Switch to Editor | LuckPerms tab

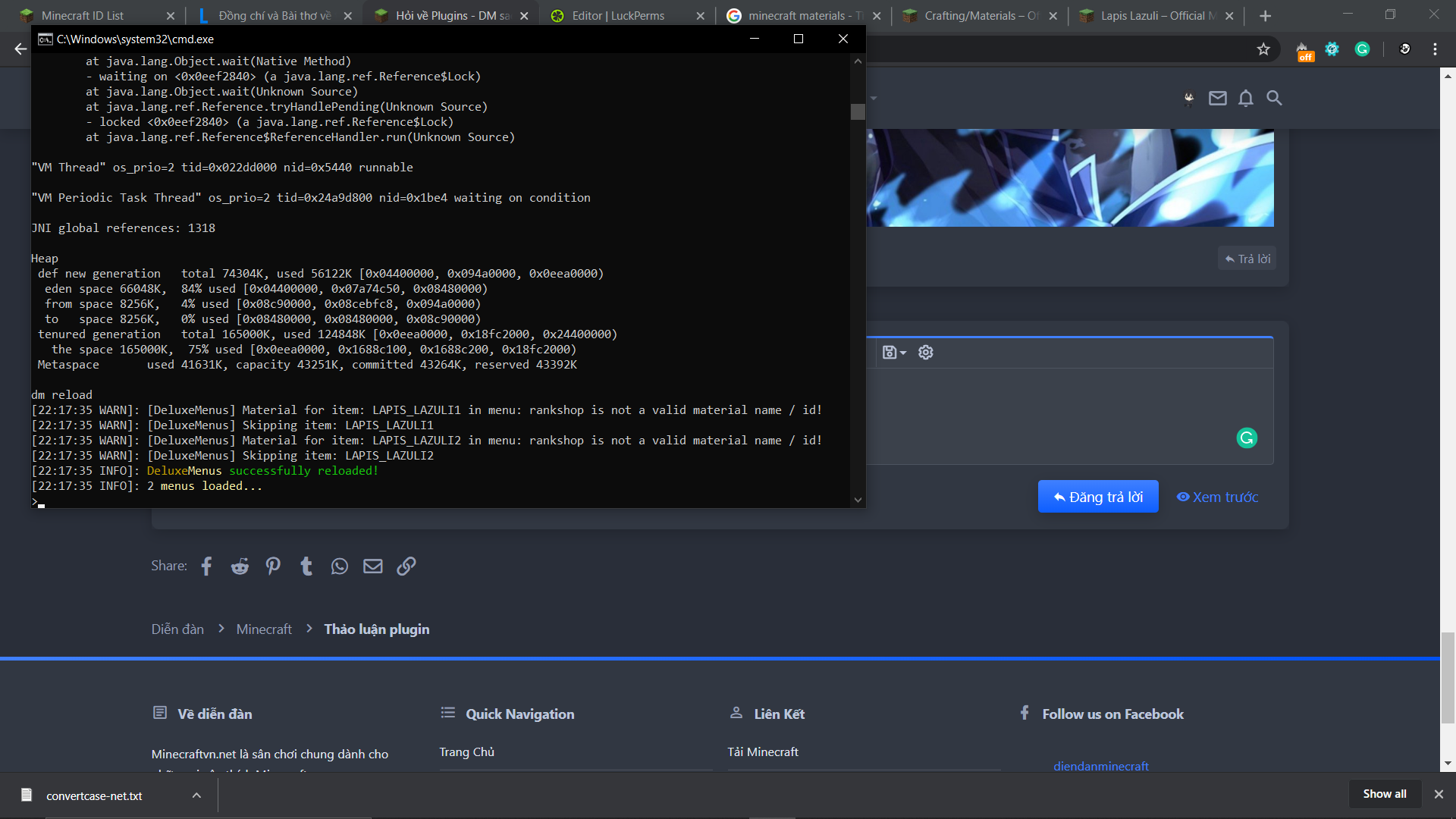click(617, 16)
